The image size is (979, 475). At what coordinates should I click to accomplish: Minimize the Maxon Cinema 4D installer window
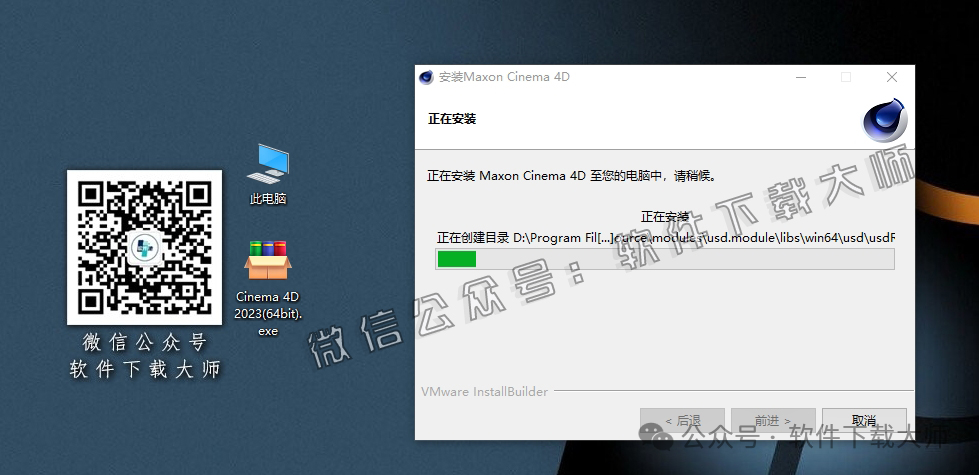coord(801,77)
